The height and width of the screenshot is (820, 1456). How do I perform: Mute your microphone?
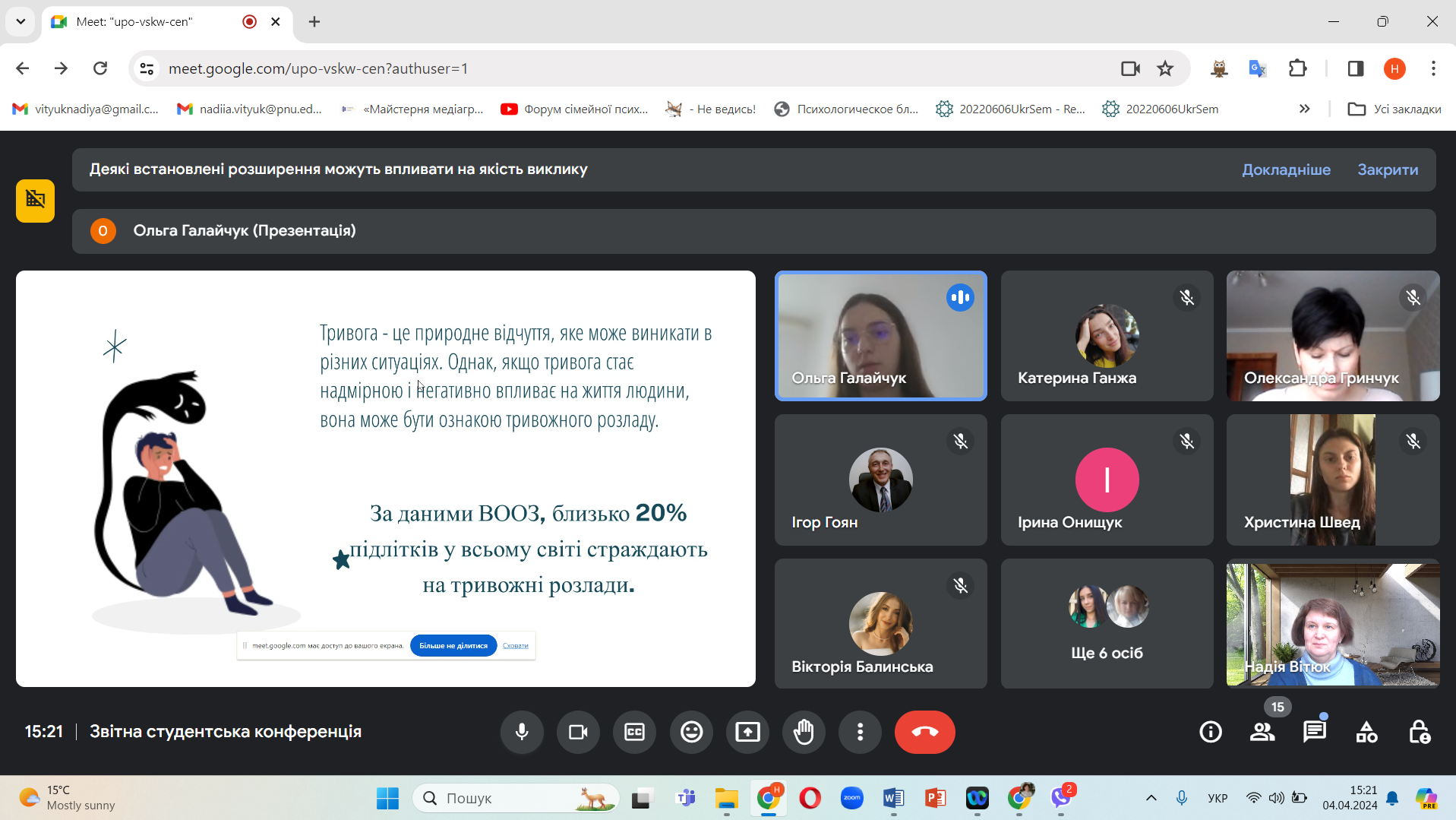(x=522, y=732)
